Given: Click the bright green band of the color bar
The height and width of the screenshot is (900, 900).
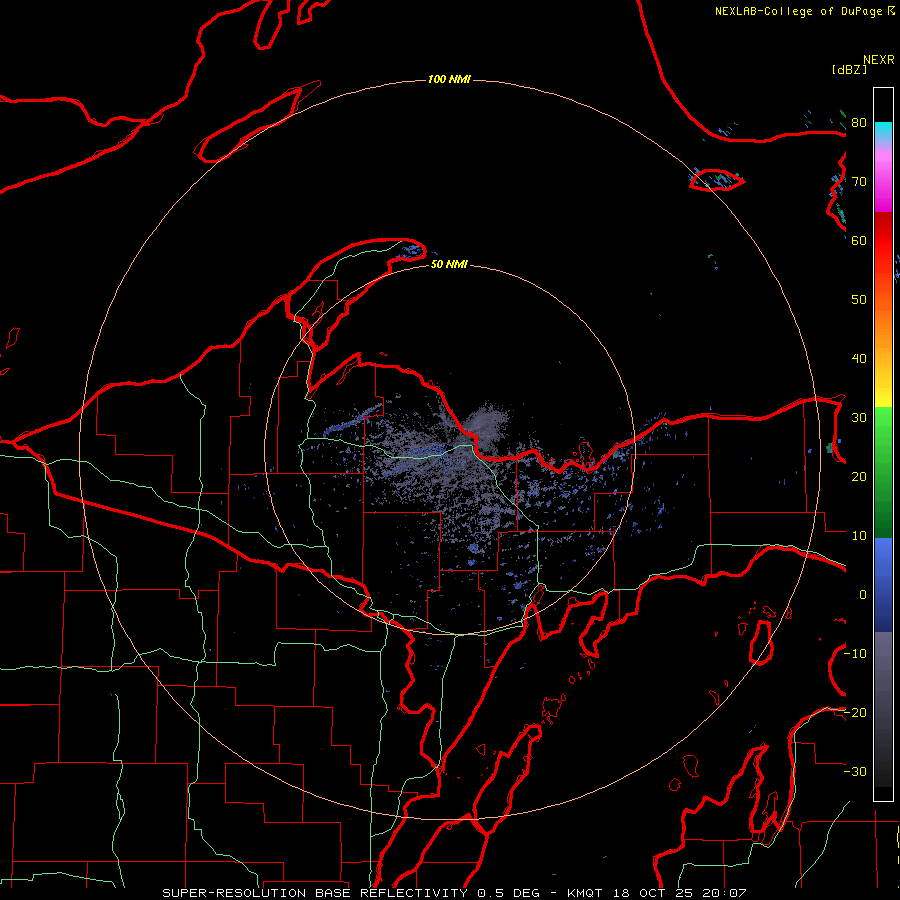Looking at the screenshot, I should click(883, 425).
